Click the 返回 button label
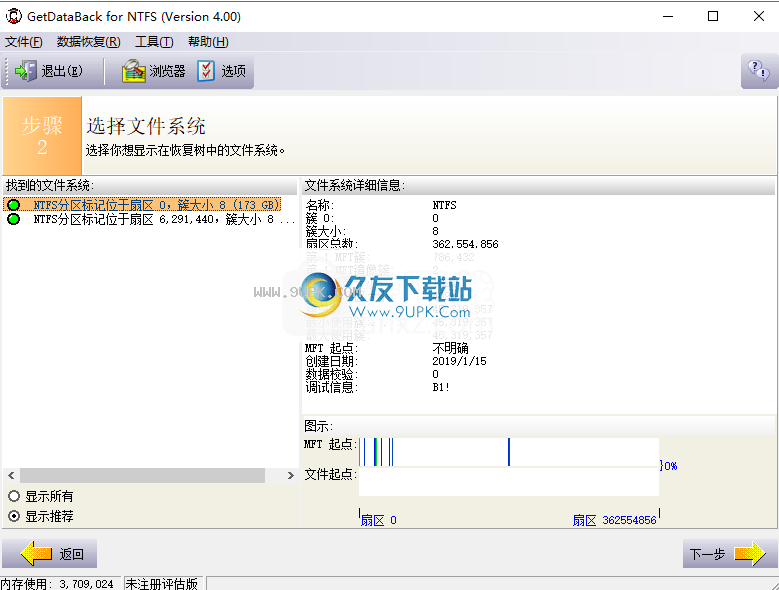 point(72,554)
